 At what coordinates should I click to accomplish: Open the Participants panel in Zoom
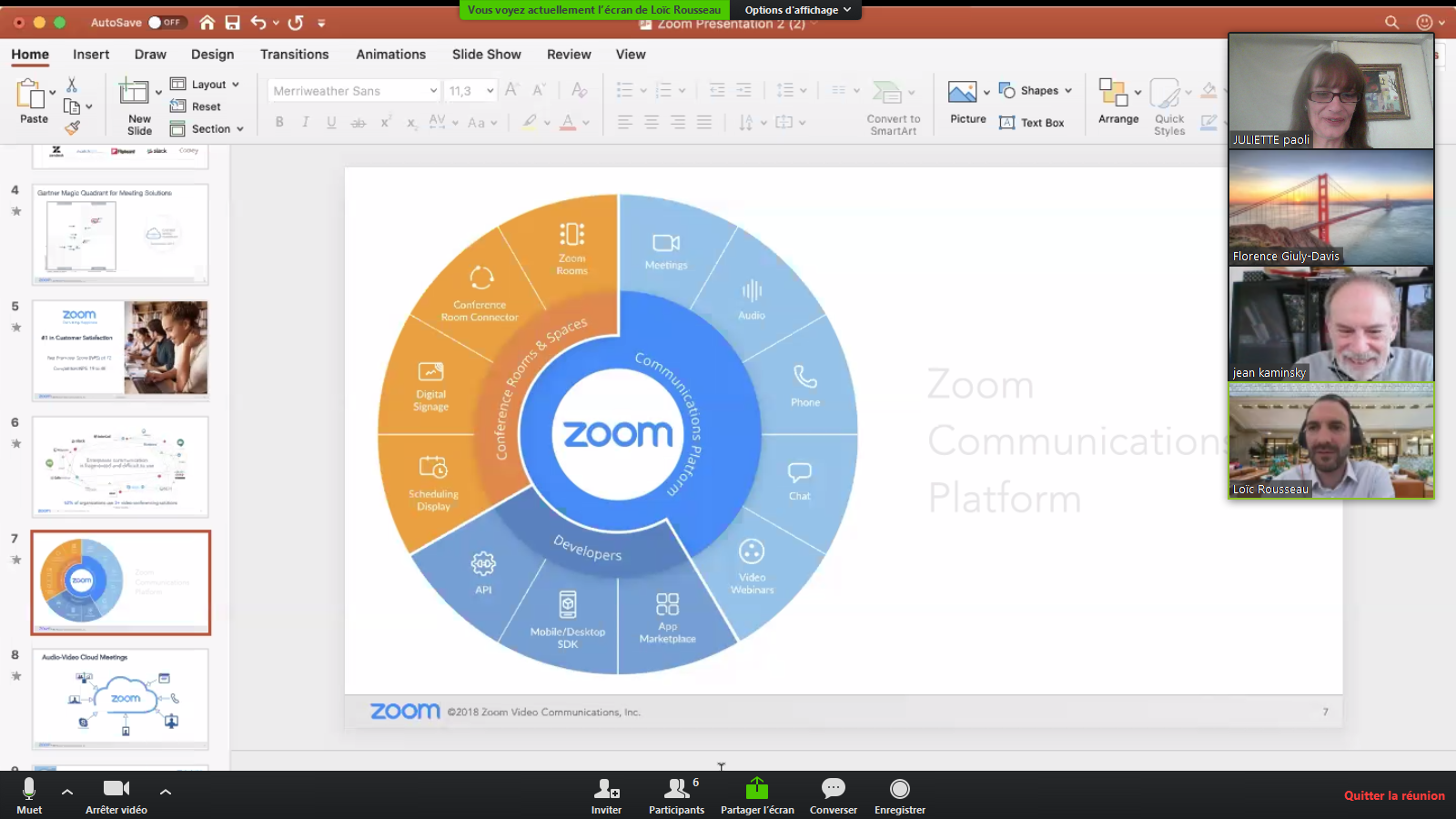676,795
